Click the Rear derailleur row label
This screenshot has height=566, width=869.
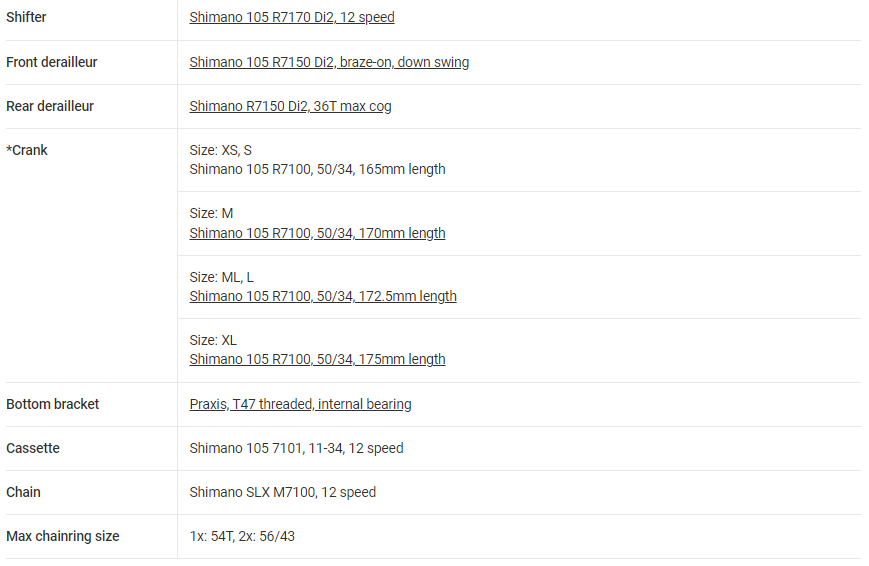tap(50, 106)
